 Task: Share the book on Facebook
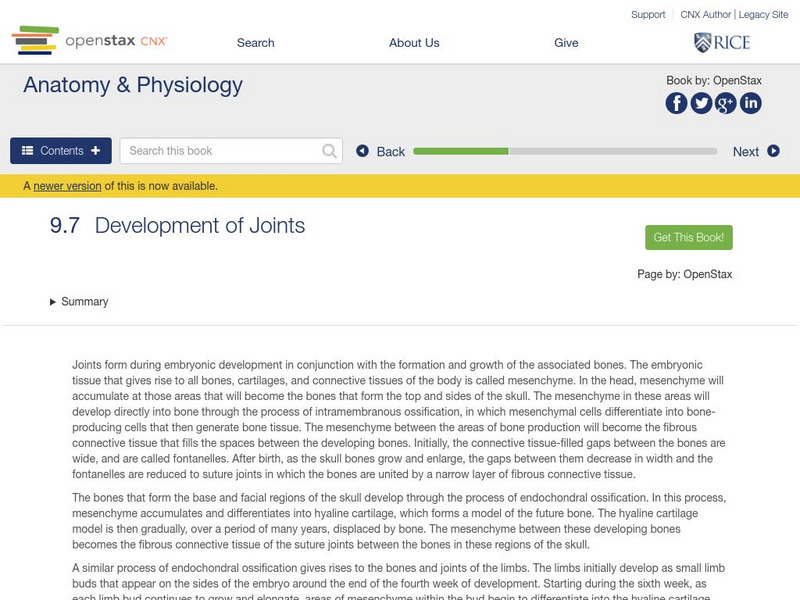676,104
